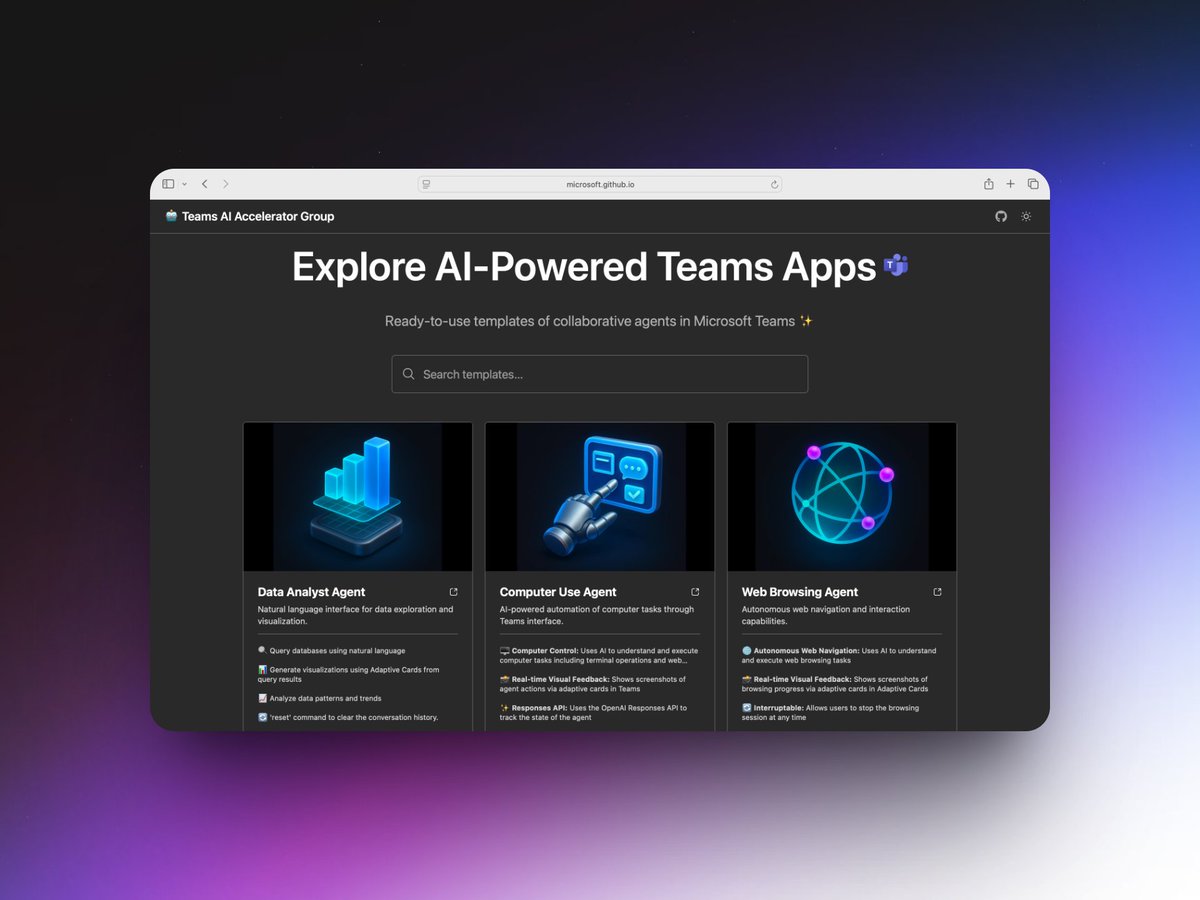The width and height of the screenshot is (1200, 900).
Task: Click the Microsoft Teams logo beside heading
Action: (895, 267)
